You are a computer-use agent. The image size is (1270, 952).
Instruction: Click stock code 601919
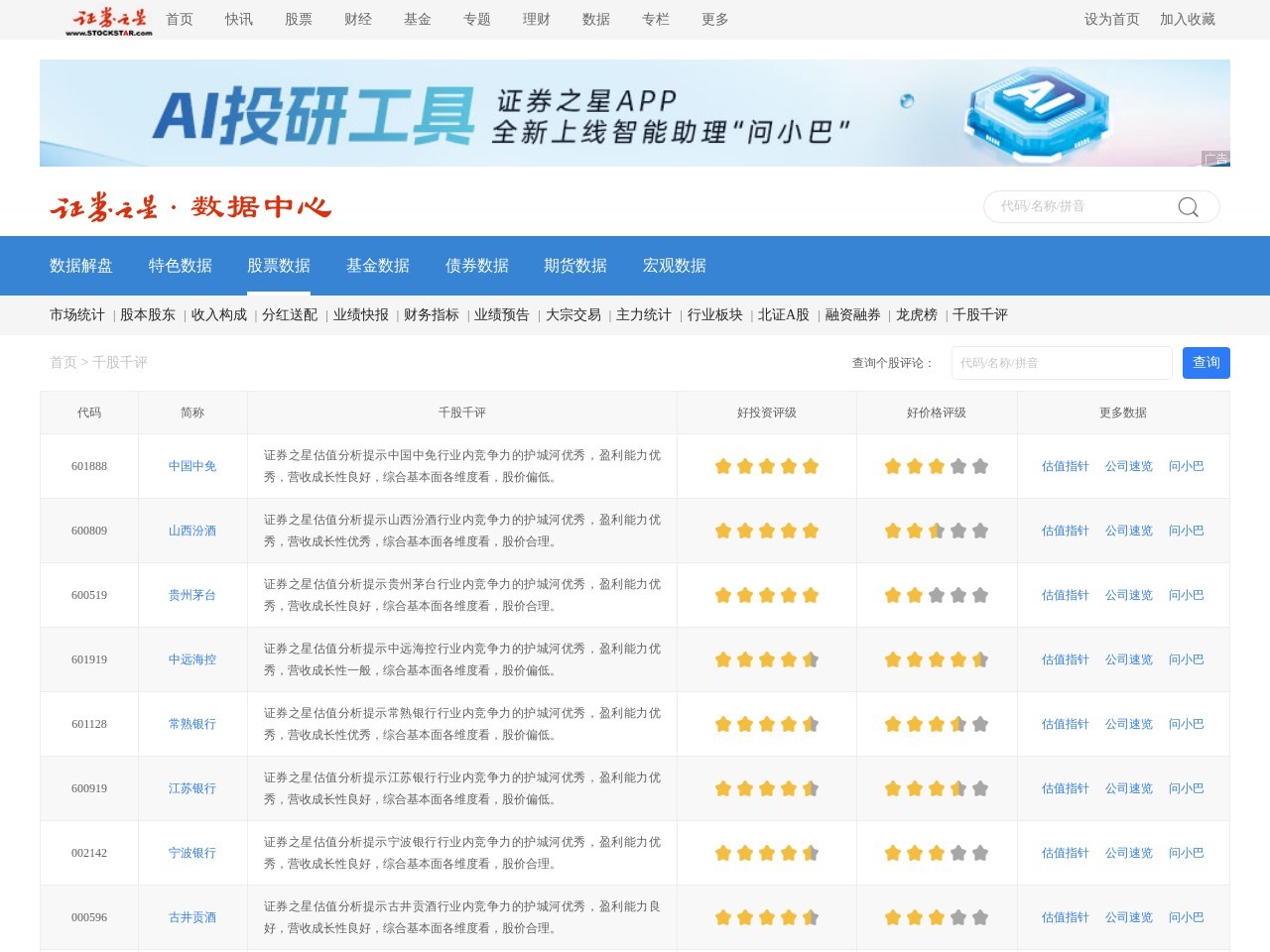click(x=89, y=659)
